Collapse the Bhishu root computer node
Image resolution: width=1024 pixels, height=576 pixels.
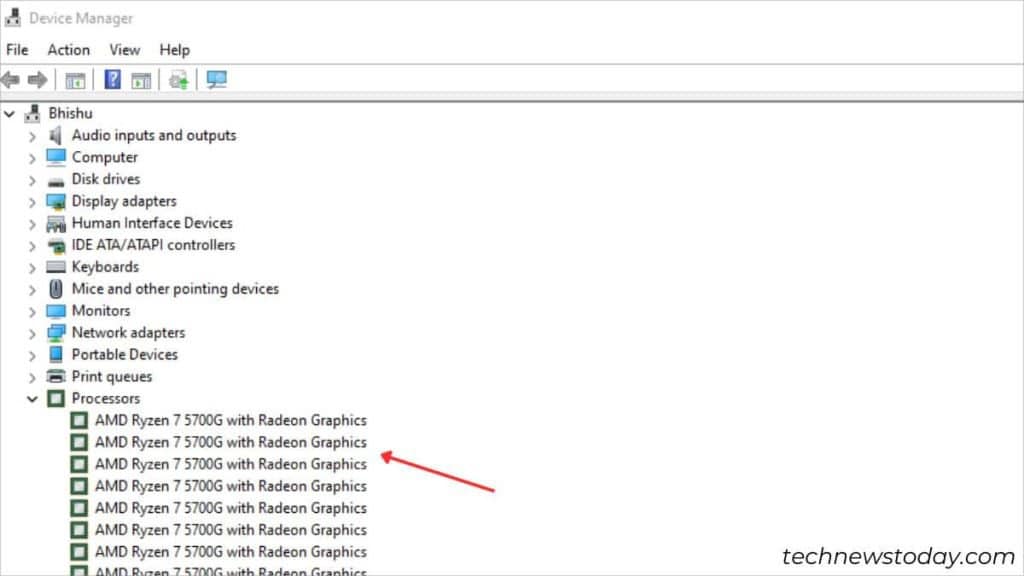pos(10,113)
